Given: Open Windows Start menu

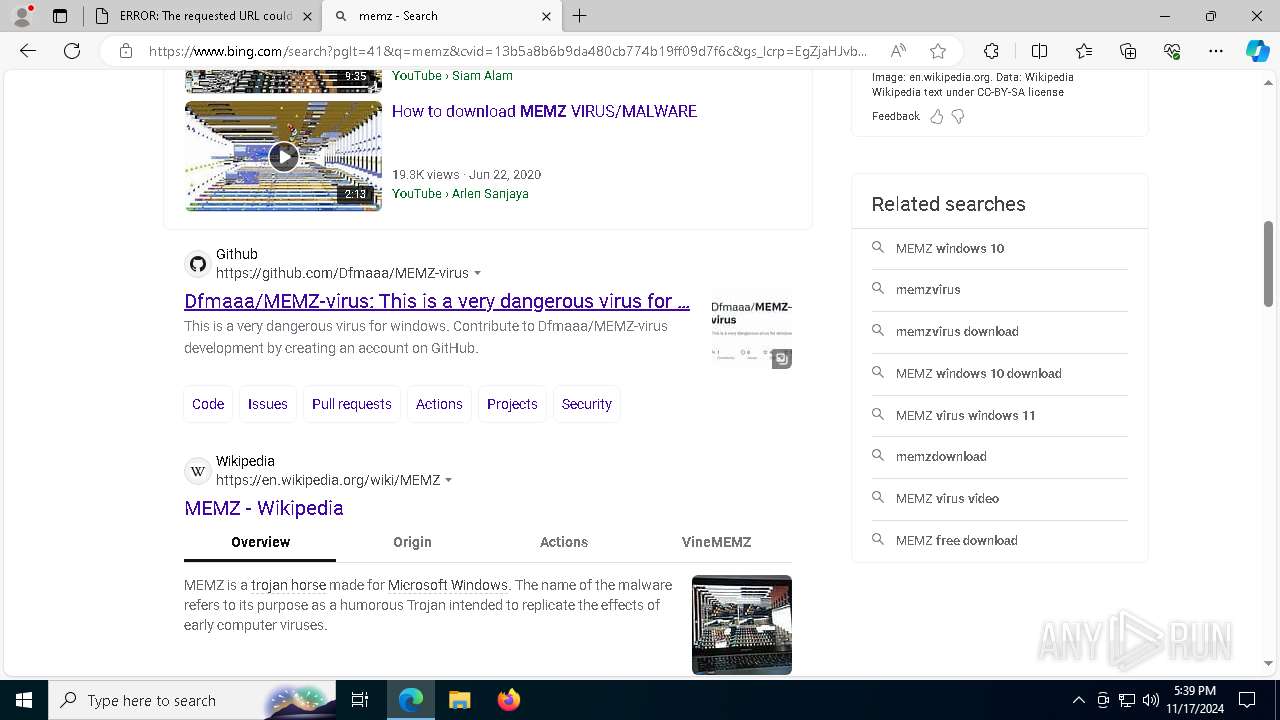Looking at the screenshot, I should click(x=23, y=700).
